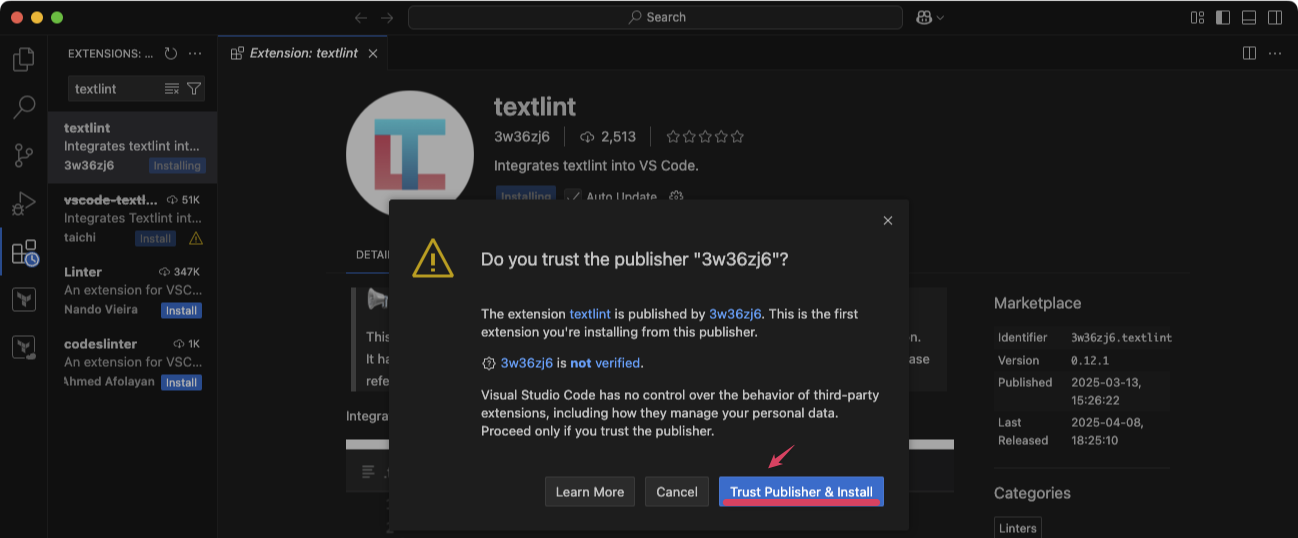Click the five-star rating of textlint
The width and height of the screenshot is (1298, 538).
pos(705,137)
